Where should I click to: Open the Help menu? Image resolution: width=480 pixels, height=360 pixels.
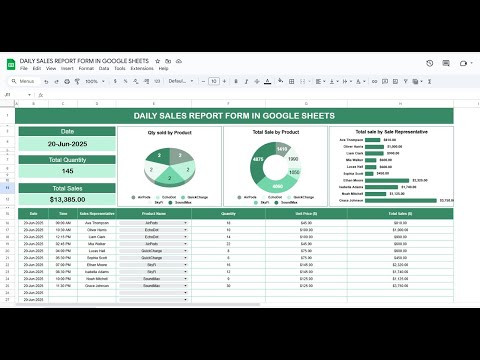(163, 68)
